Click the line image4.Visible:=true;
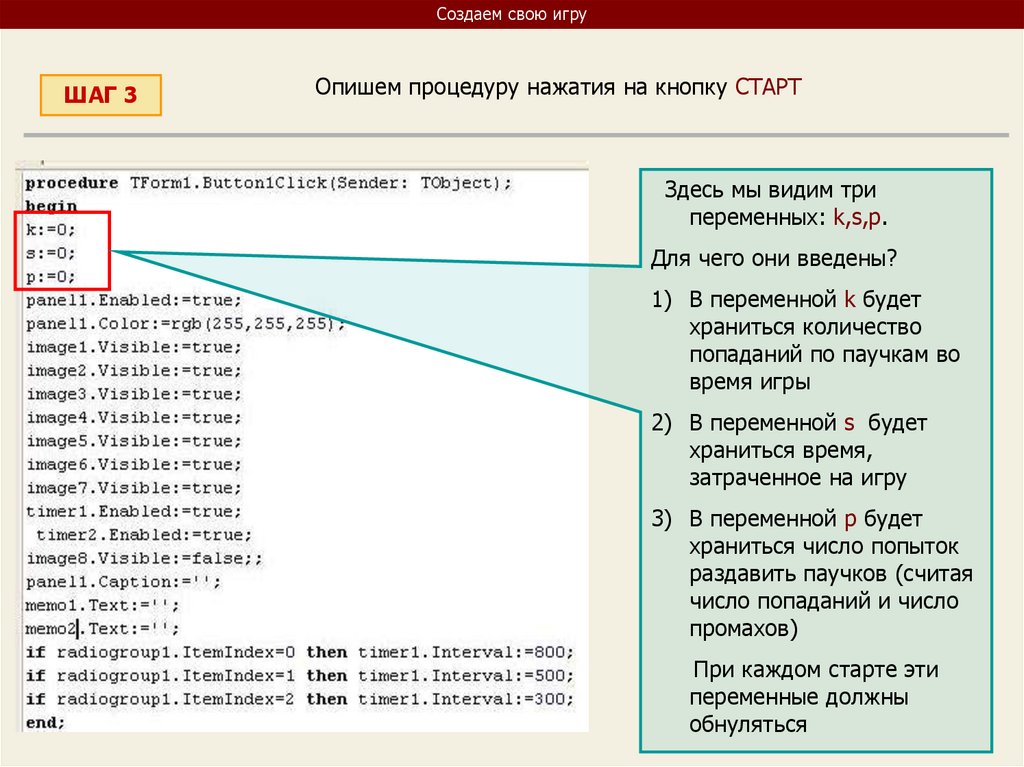This screenshot has height=767, width=1024. pyautogui.click(x=133, y=417)
